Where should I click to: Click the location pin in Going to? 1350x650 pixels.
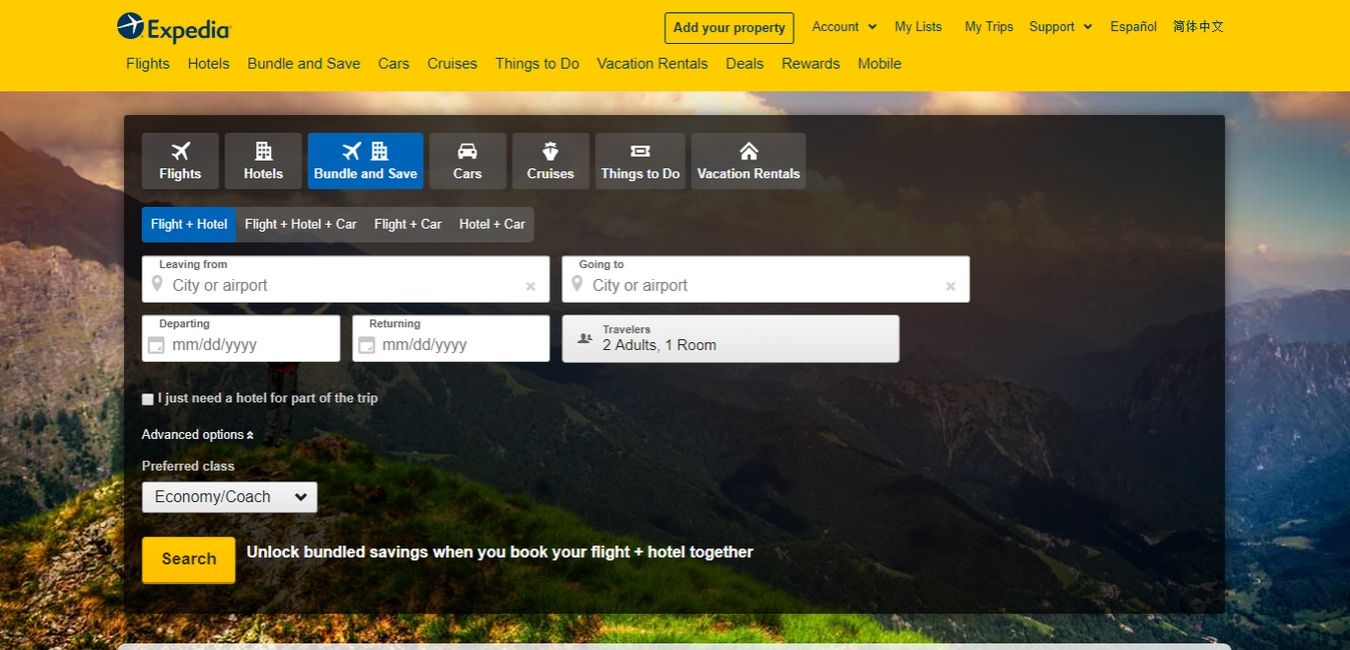coord(577,285)
